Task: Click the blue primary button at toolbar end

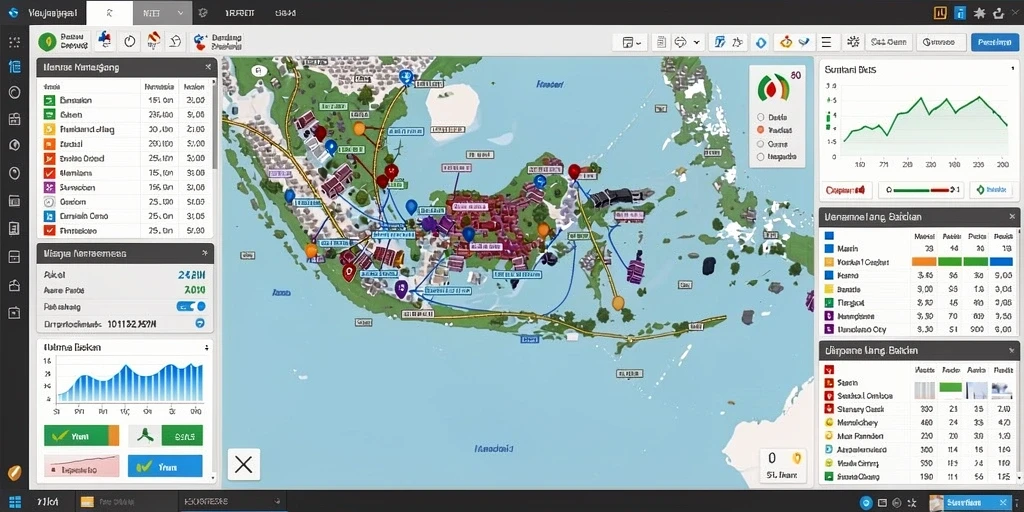Action: 995,42
